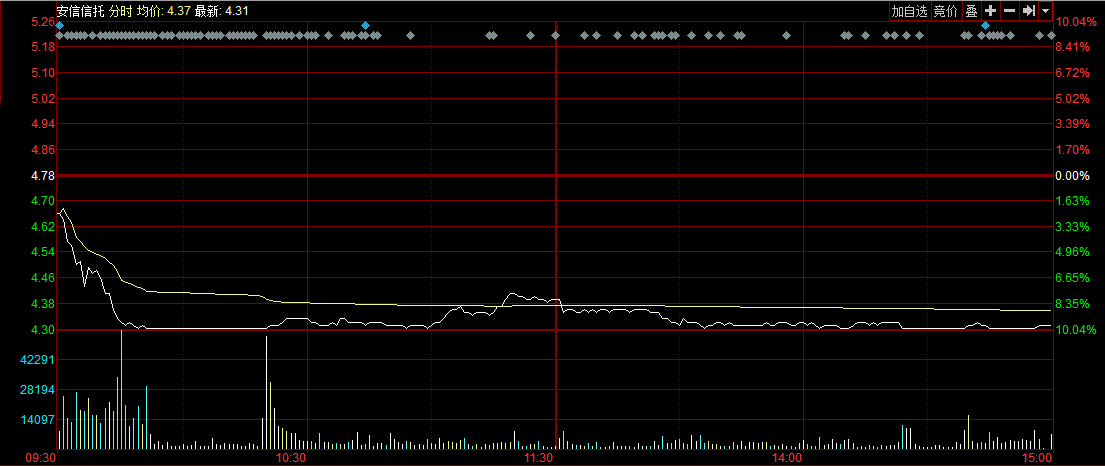Click the stock name 安信信托
1105x466 pixels.
point(80,11)
